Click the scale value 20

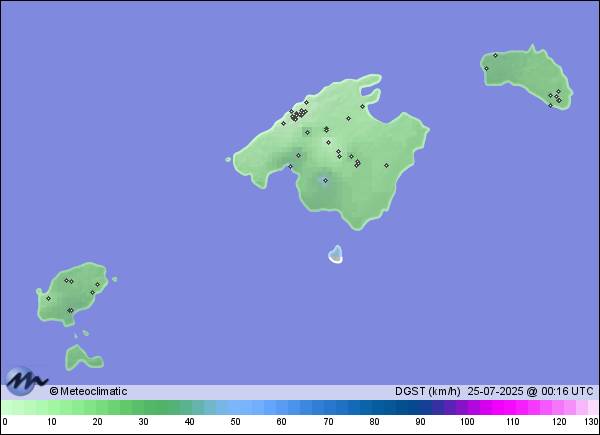coord(97,422)
